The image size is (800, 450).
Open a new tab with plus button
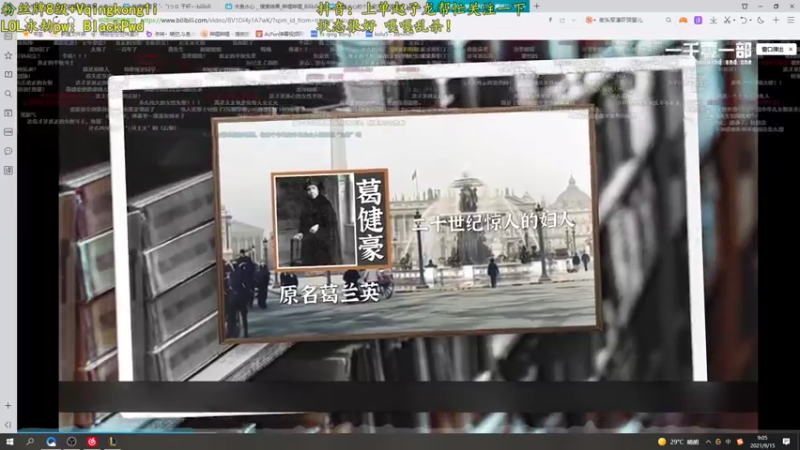point(537,6)
